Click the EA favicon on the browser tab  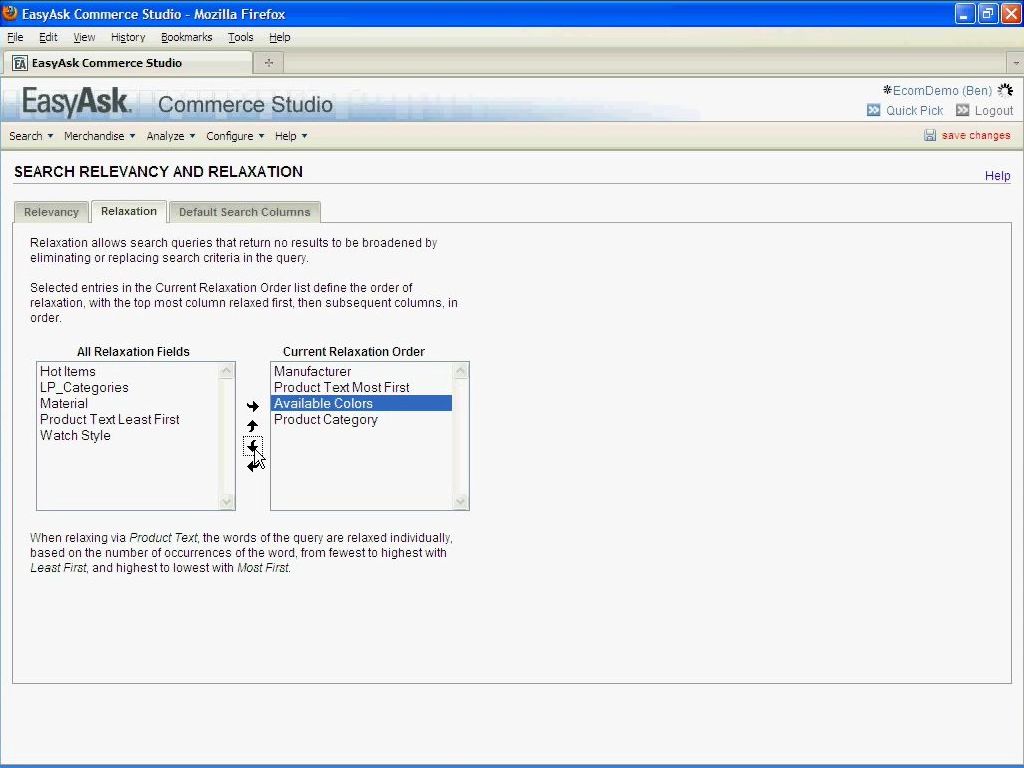[x=20, y=63]
